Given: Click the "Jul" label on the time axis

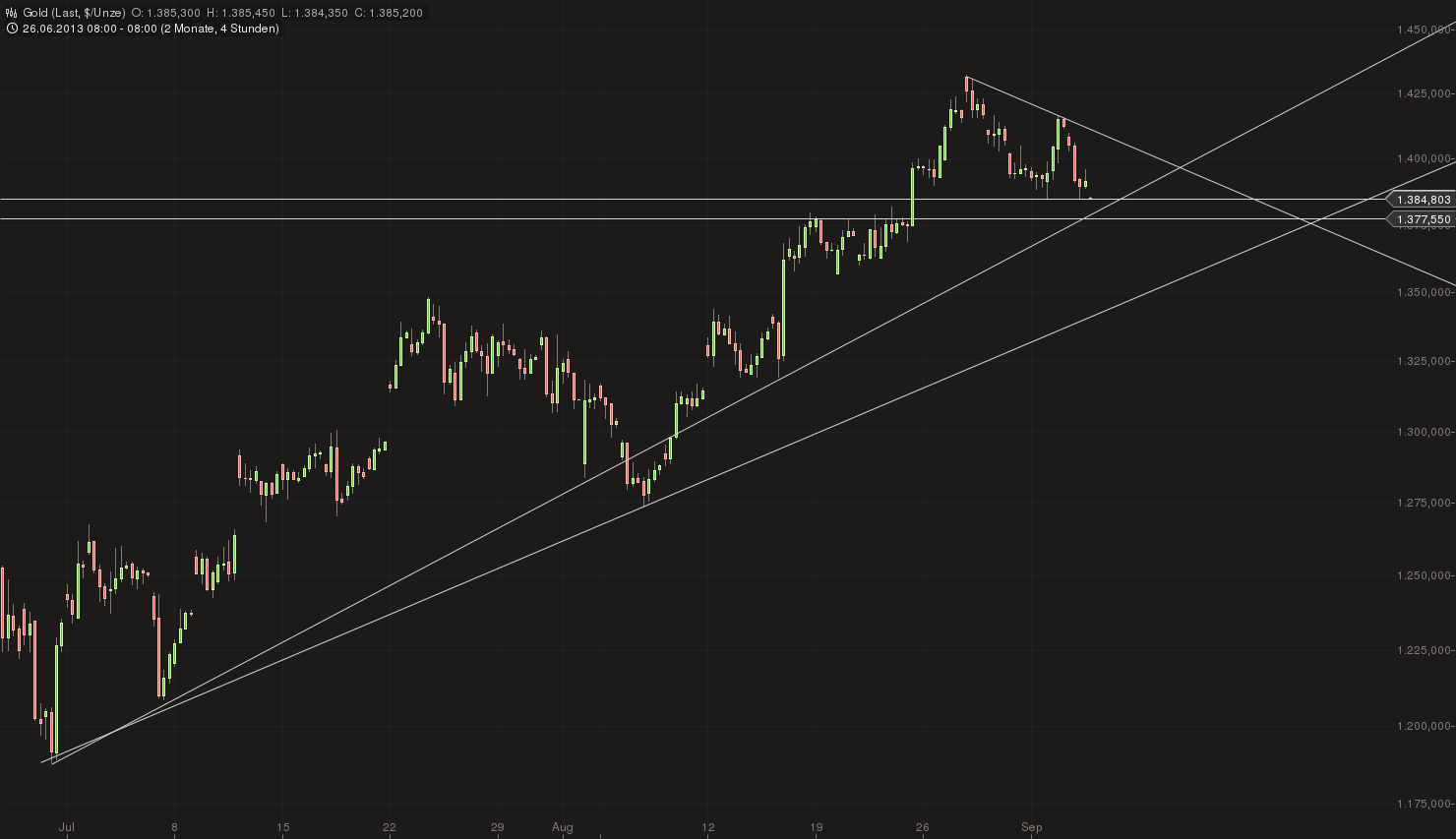Looking at the screenshot, I should [x=69, y=827].
